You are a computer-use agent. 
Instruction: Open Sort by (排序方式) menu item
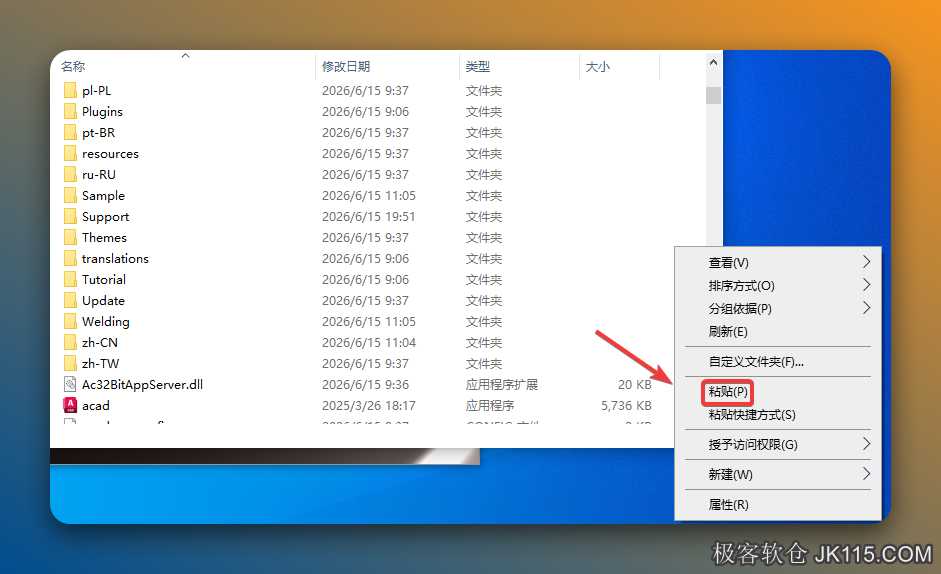tap(742, 286)
